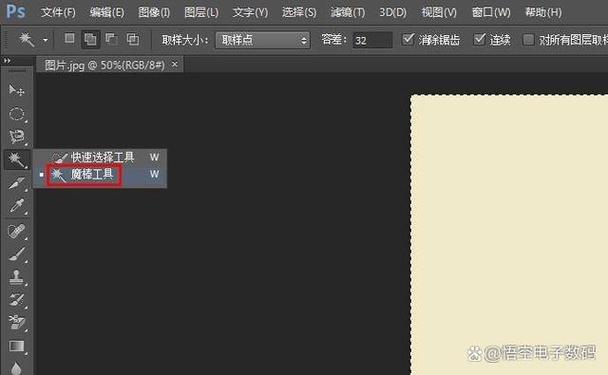Enable the 对所有图层取样 checkbox
This screenshot has height=375, width=608.
click(x=528, y=40)
